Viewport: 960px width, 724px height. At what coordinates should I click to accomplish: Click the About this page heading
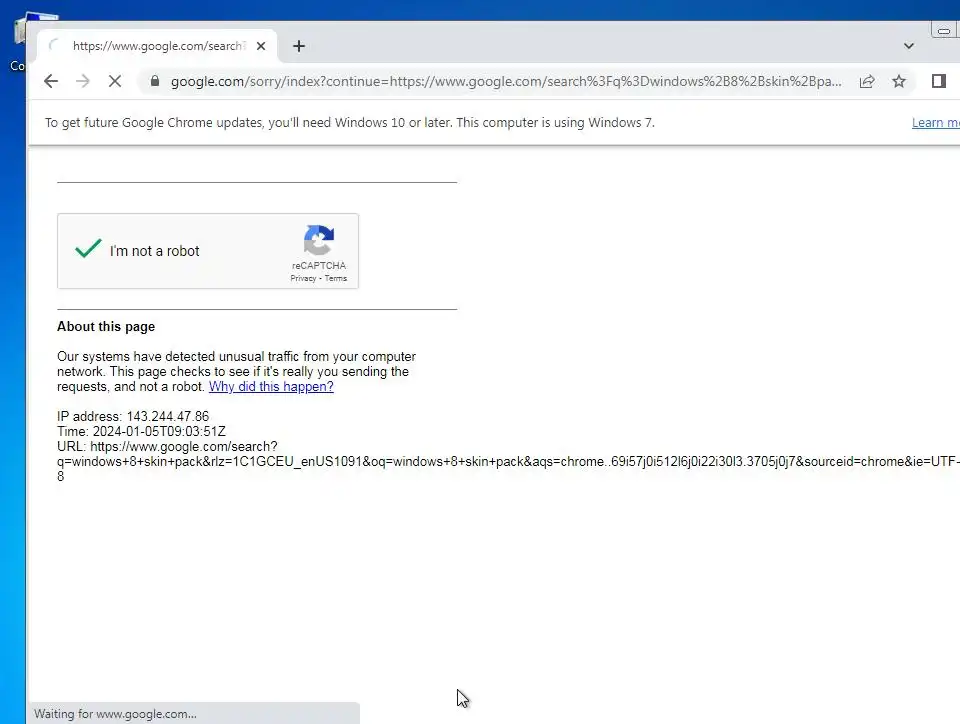[x=106, y=327]
